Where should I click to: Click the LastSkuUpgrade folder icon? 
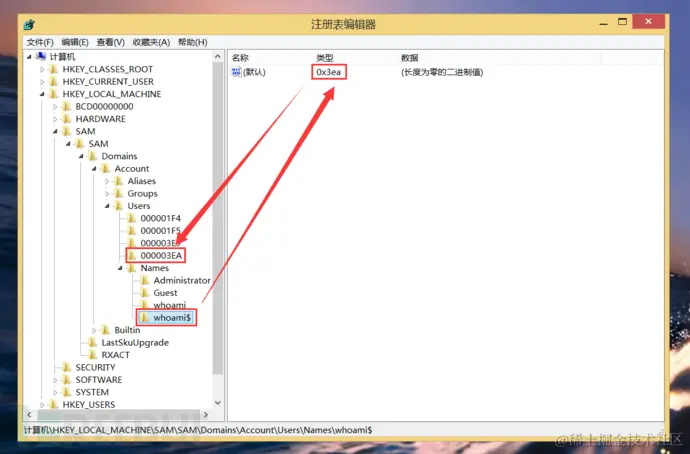tap(93, 342)
